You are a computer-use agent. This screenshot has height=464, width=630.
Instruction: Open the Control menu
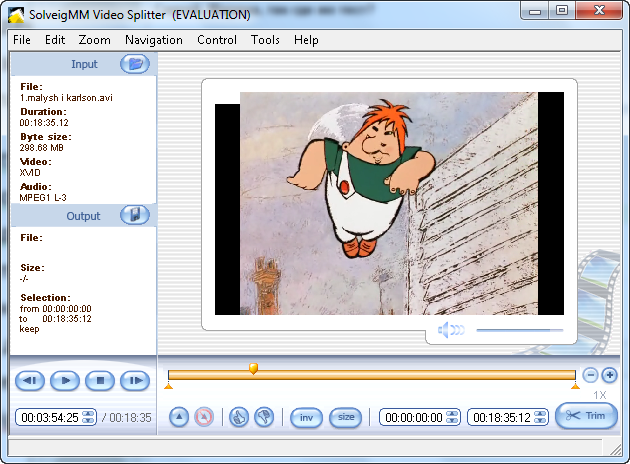point(217,40)
